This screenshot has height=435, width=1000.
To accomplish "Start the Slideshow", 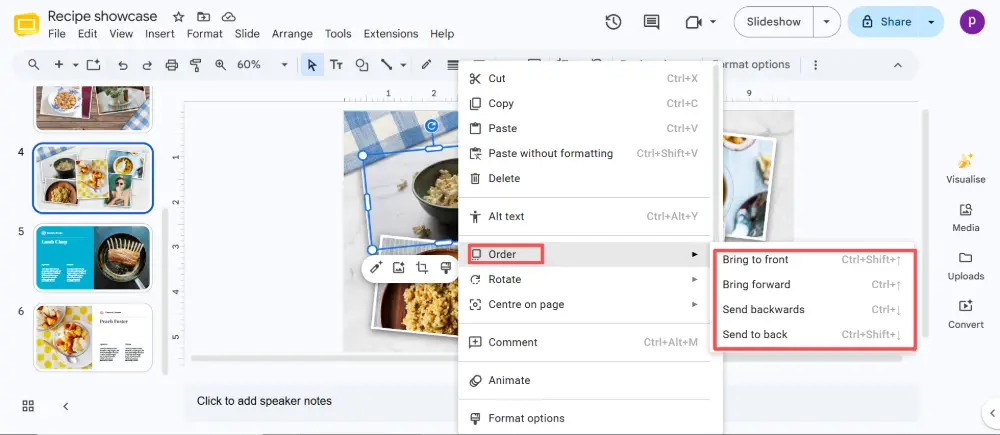I will 774,22.
